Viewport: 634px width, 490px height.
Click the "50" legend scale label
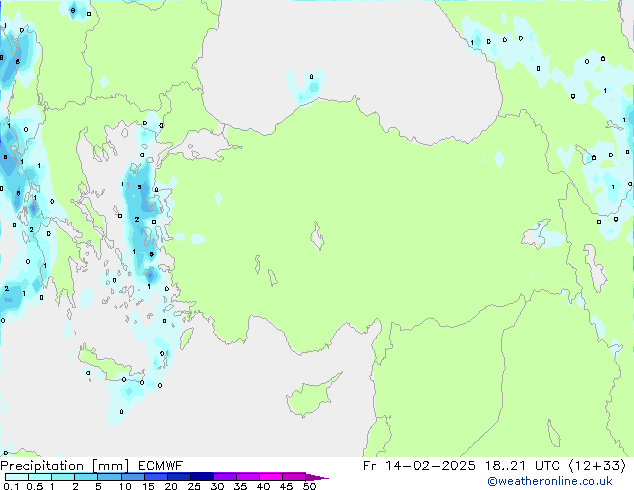(x=309, y=486)
